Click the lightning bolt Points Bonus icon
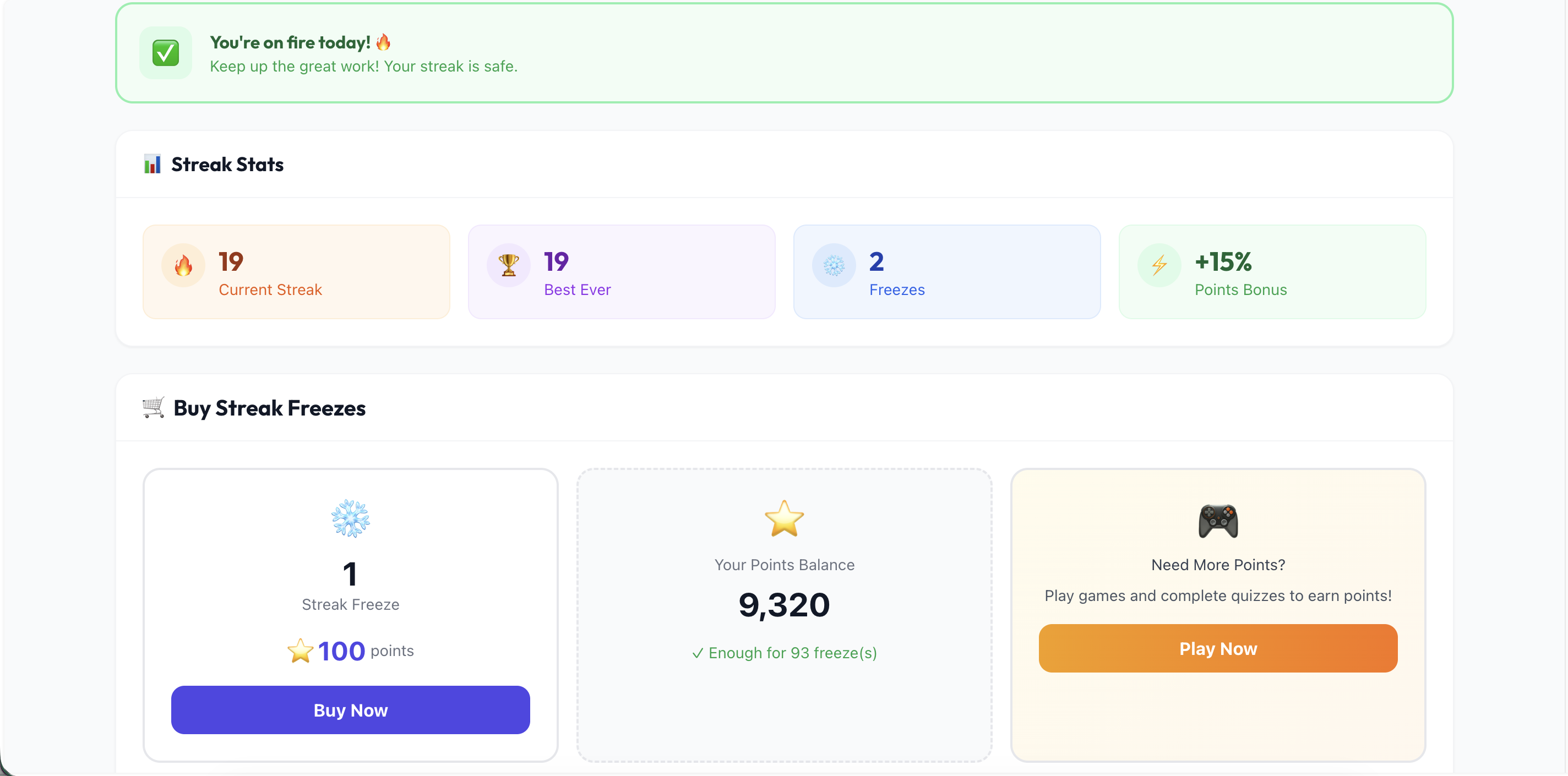The width and height of the screenshot is (1568, 776). (x=1159, y=265)
